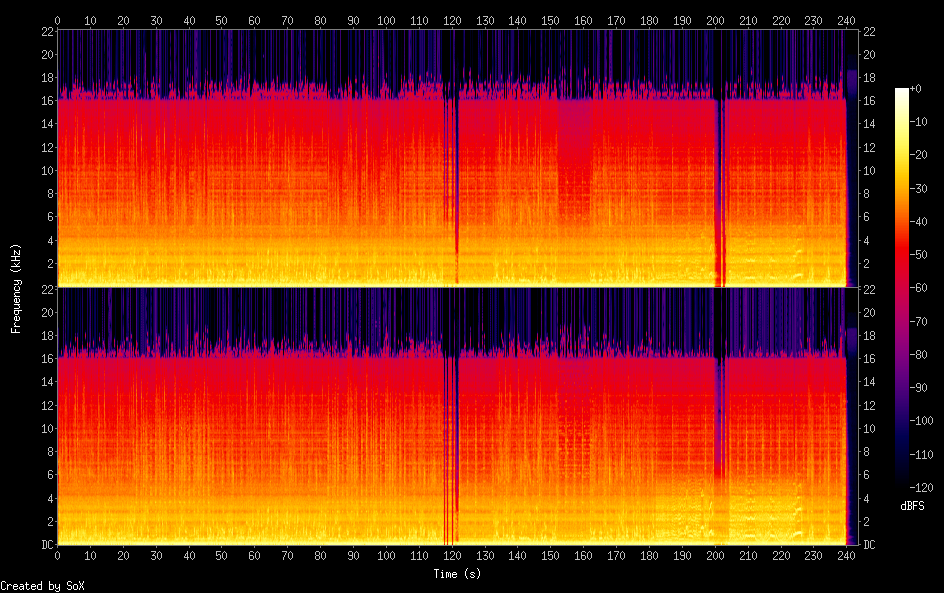944x593 pixels.
Task: Click the 120 tick on the bottom time axis
Action: click(x=452, y=555)
